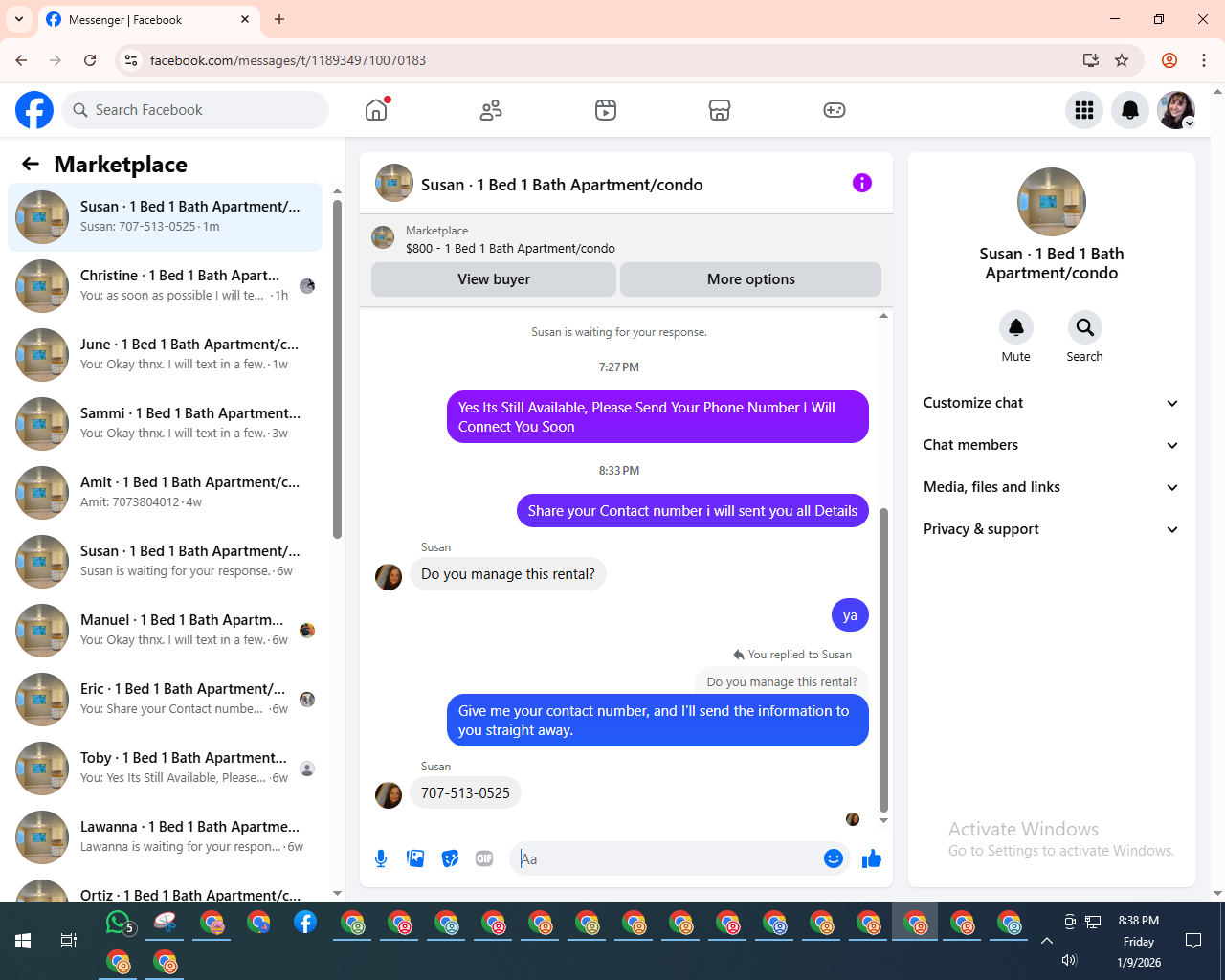The image size is (1225, 980).
Task: Select the Messenger | Facebook browser tab
Action: pos(148,19)
